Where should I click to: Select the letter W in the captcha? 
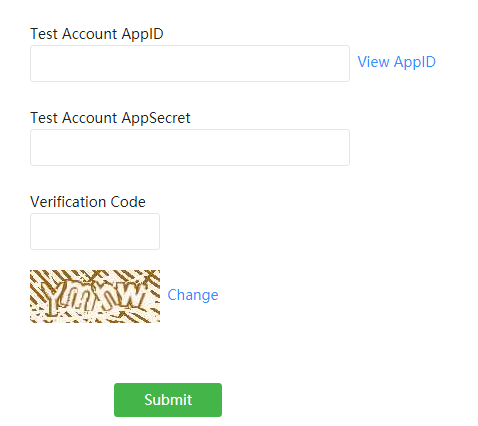(132, 295)
